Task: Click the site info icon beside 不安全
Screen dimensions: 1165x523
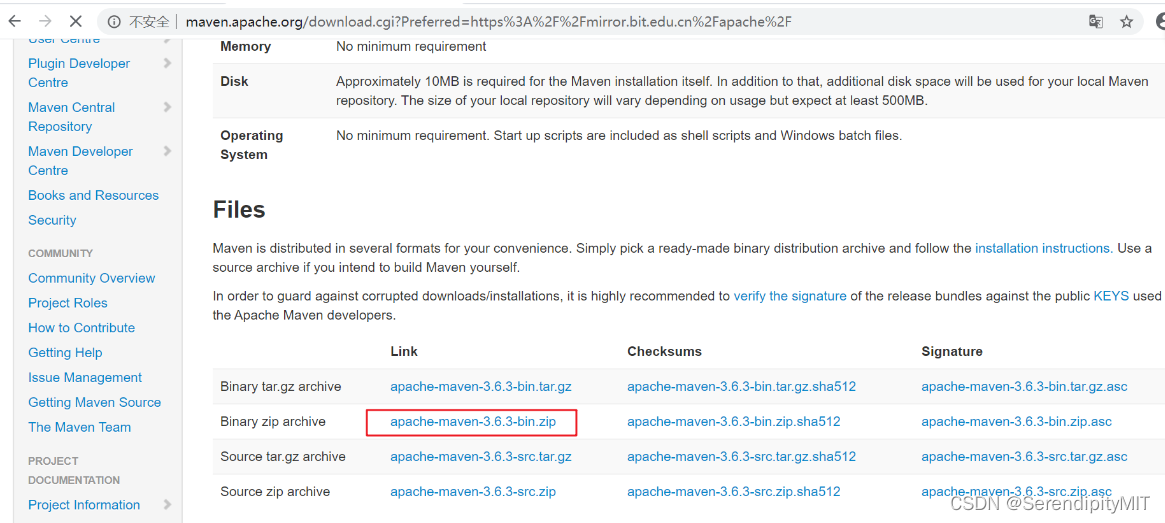Action: pos(113,22)
